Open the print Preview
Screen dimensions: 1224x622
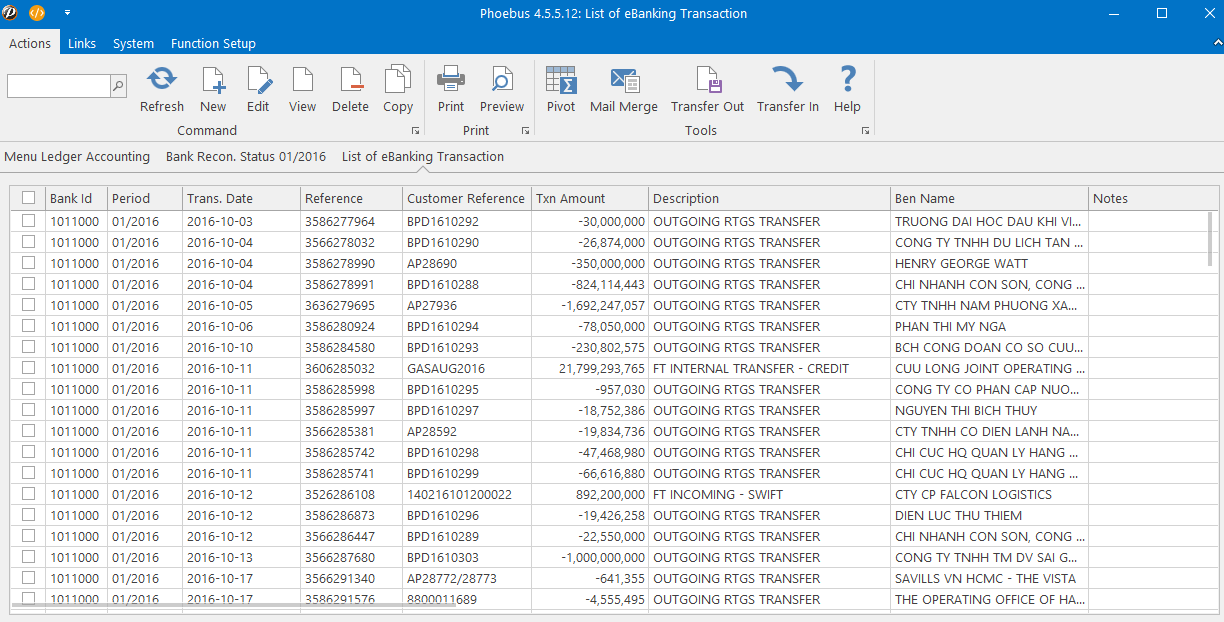coord(502,90)
